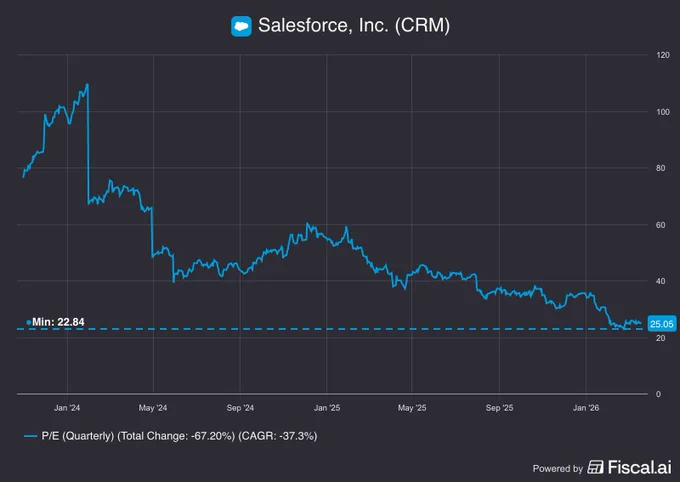The height and width of the screenshot is (482, 680).
Task: Click the x-axis label 'May '24'
Action: click(153, 408)
